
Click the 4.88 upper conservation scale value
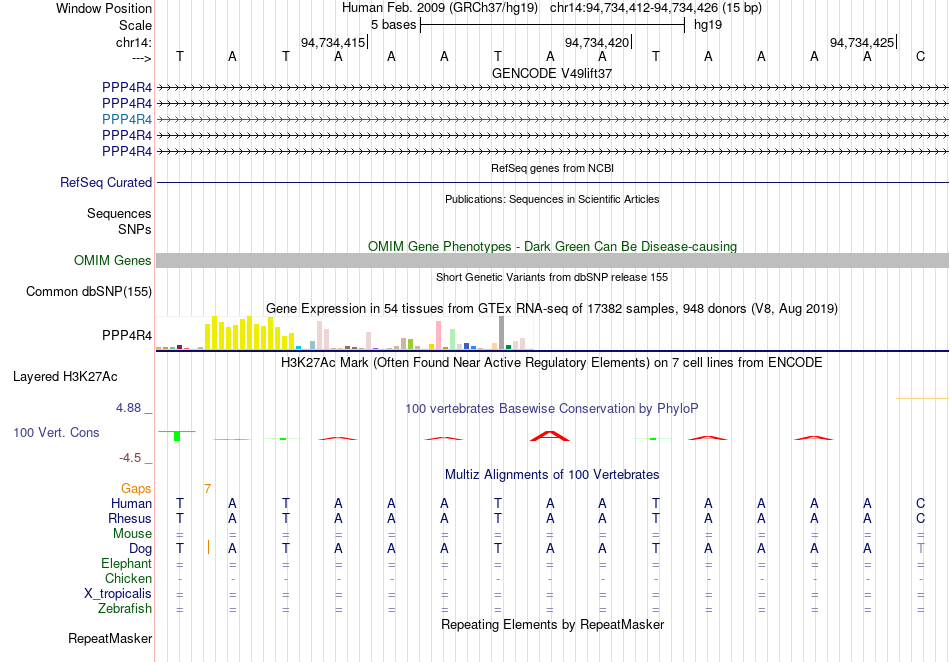point(128,408)
